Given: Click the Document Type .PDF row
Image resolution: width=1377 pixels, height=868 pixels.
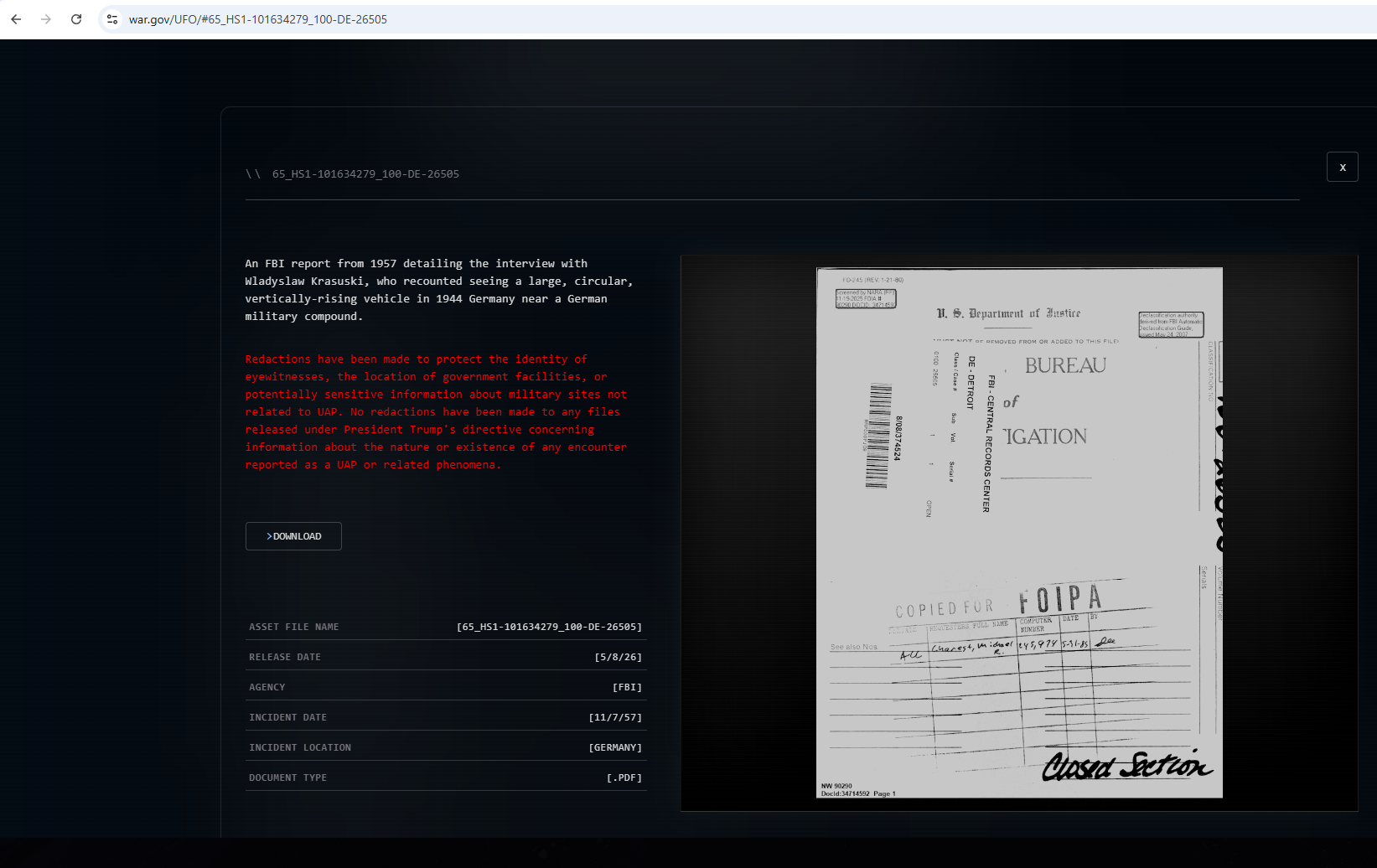Looking at the screenshot, I should point(446,778).
